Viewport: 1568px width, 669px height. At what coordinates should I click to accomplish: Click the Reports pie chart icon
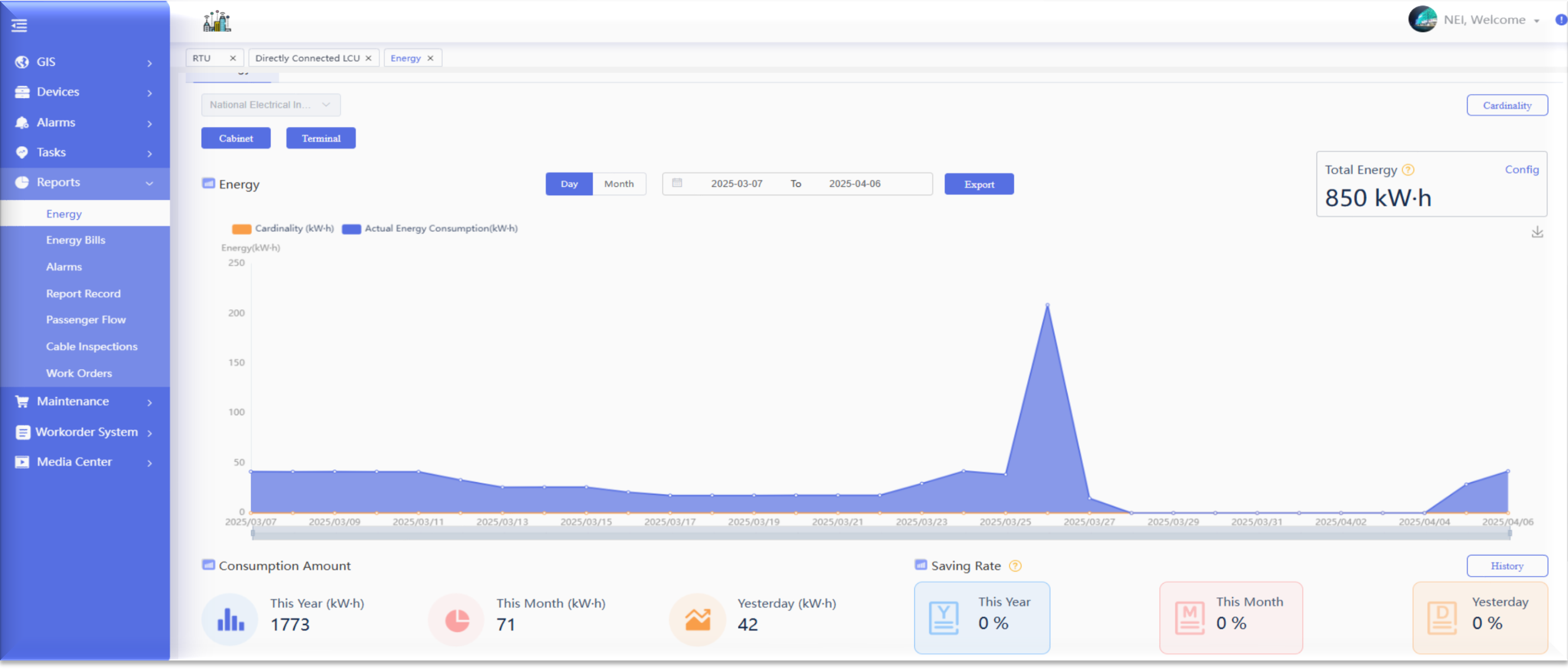[22, 182]
